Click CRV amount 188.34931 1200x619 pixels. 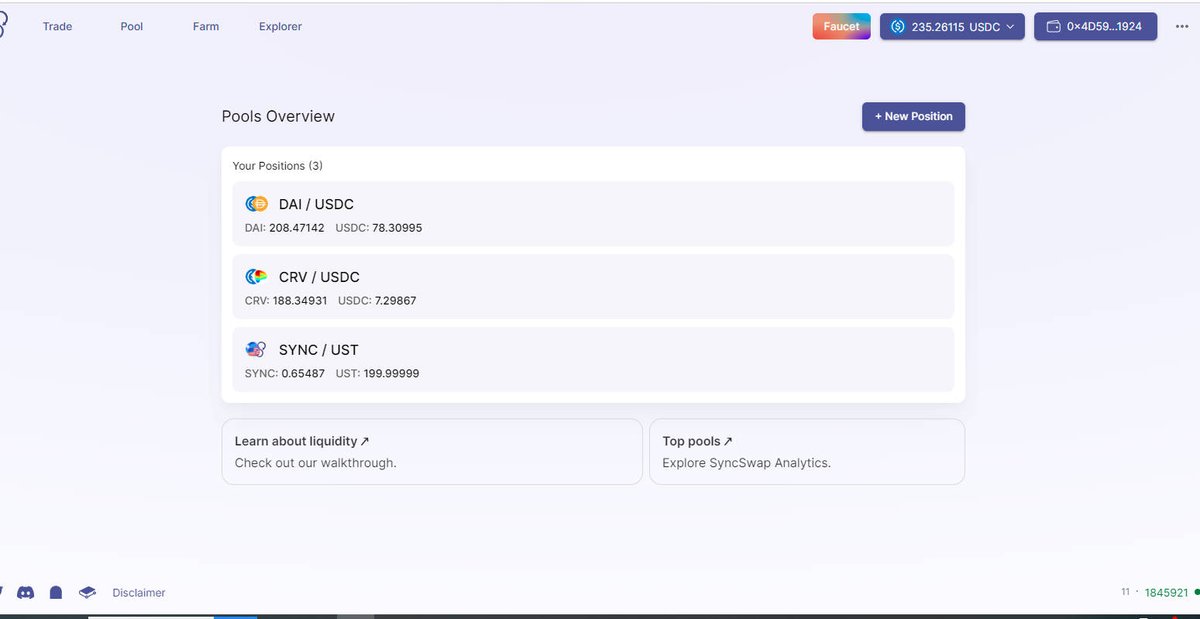click(x=302, y=301)
